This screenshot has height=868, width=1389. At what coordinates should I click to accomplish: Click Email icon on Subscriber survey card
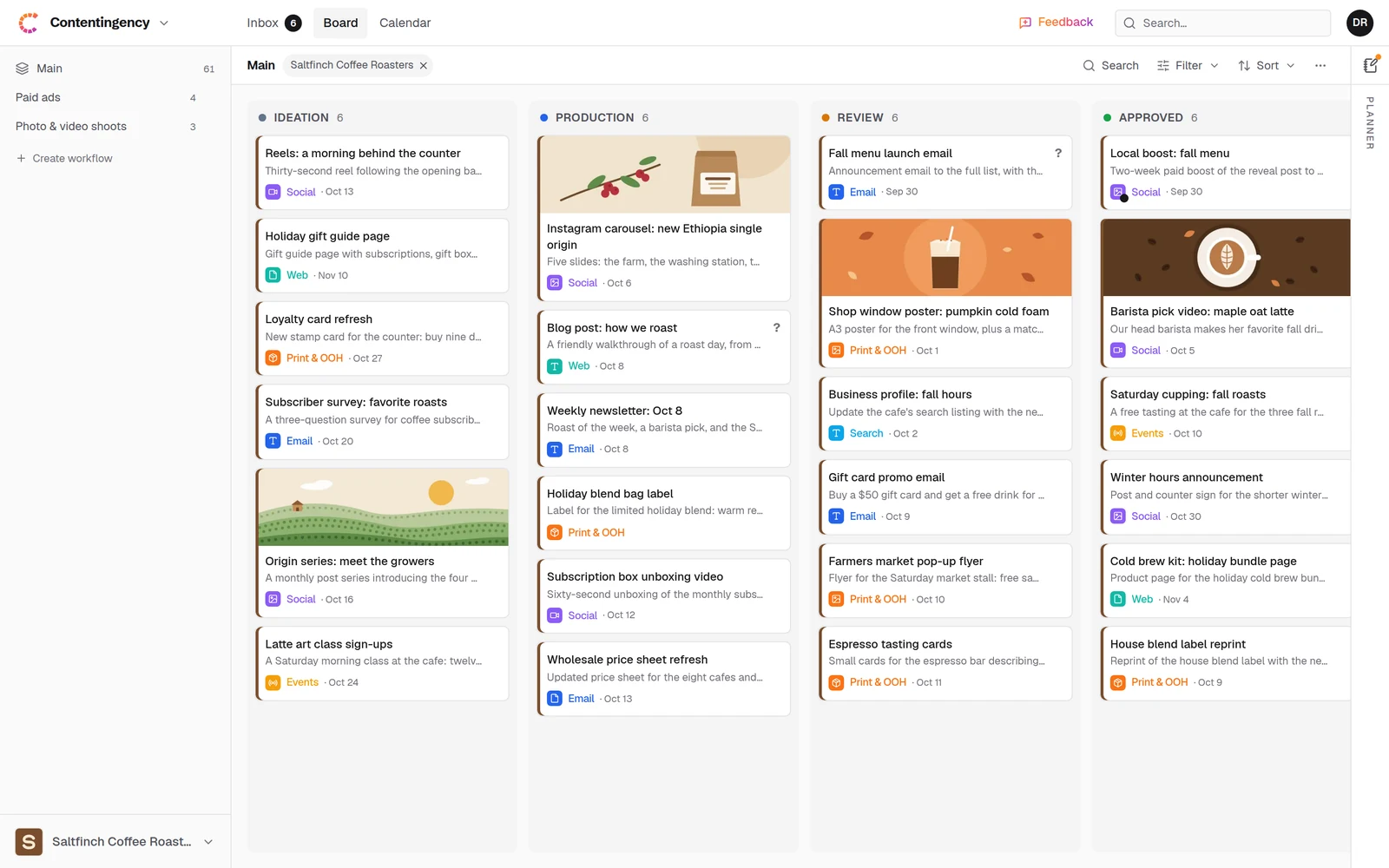pos(273,441)
